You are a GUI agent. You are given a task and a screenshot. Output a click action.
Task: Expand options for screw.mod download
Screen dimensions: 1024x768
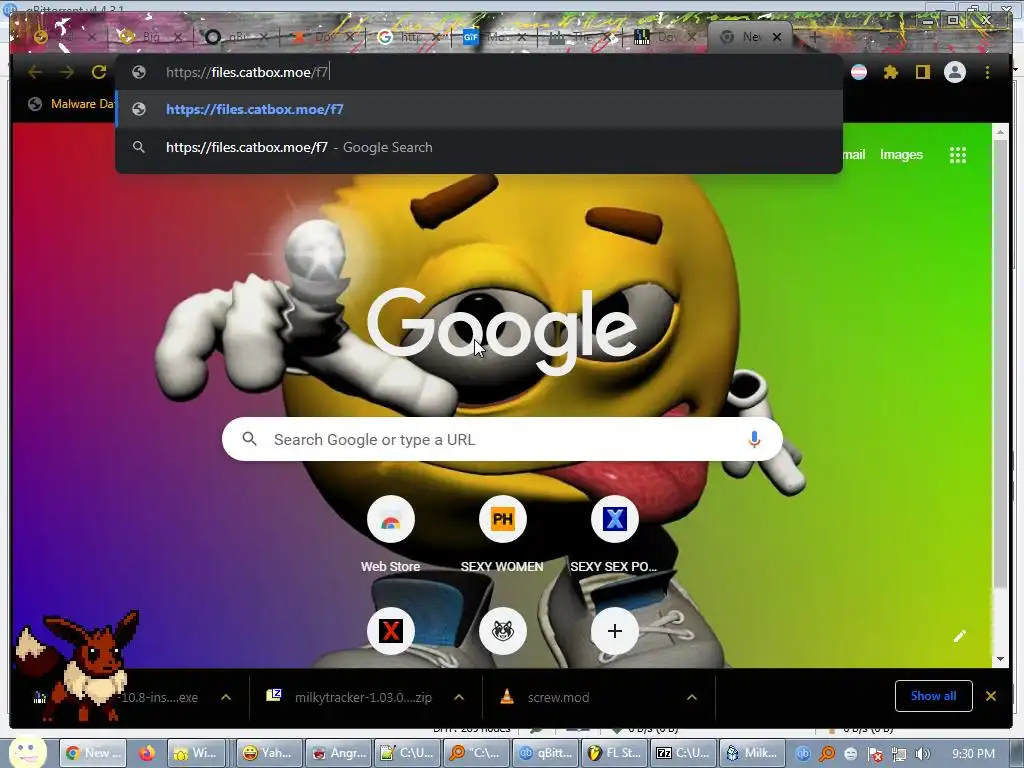pyautogui.click(x=692, y=697)
